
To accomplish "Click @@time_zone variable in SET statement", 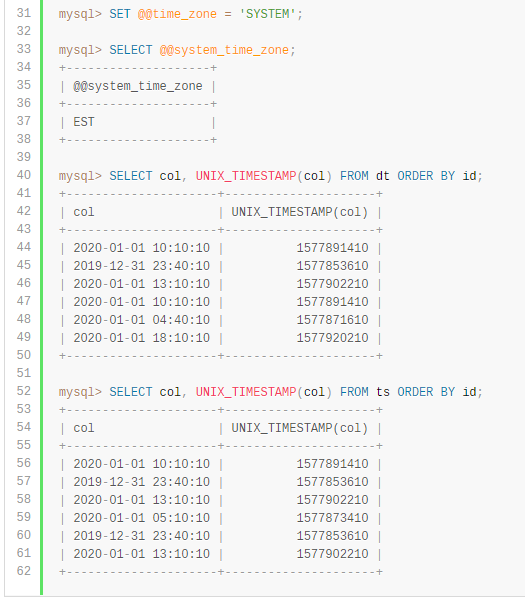I will point(177,14).
